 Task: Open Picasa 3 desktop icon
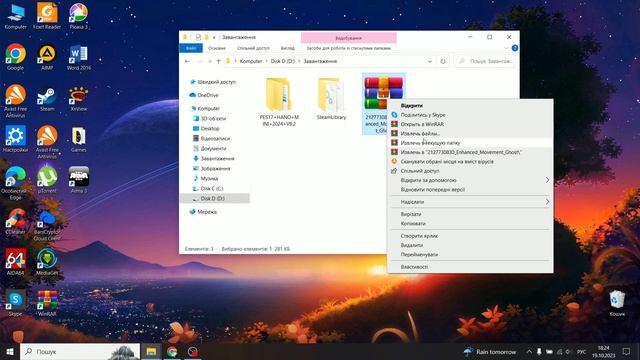coord(78,16)
